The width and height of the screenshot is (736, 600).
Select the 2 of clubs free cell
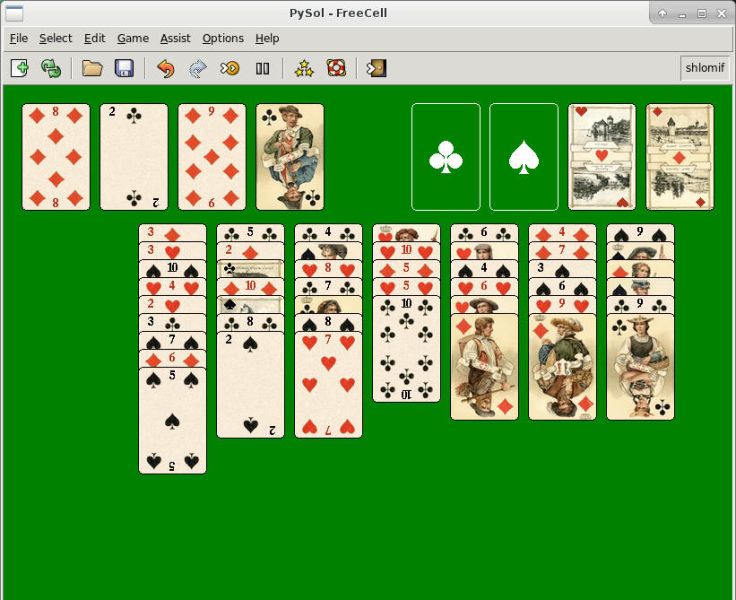tap(134, 157)
